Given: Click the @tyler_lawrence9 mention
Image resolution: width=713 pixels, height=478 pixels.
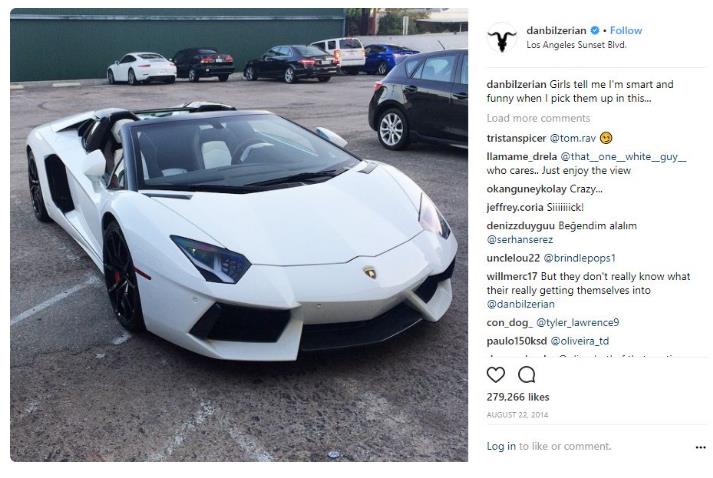Looking at the screenshot, I should [x=577, y=323].
